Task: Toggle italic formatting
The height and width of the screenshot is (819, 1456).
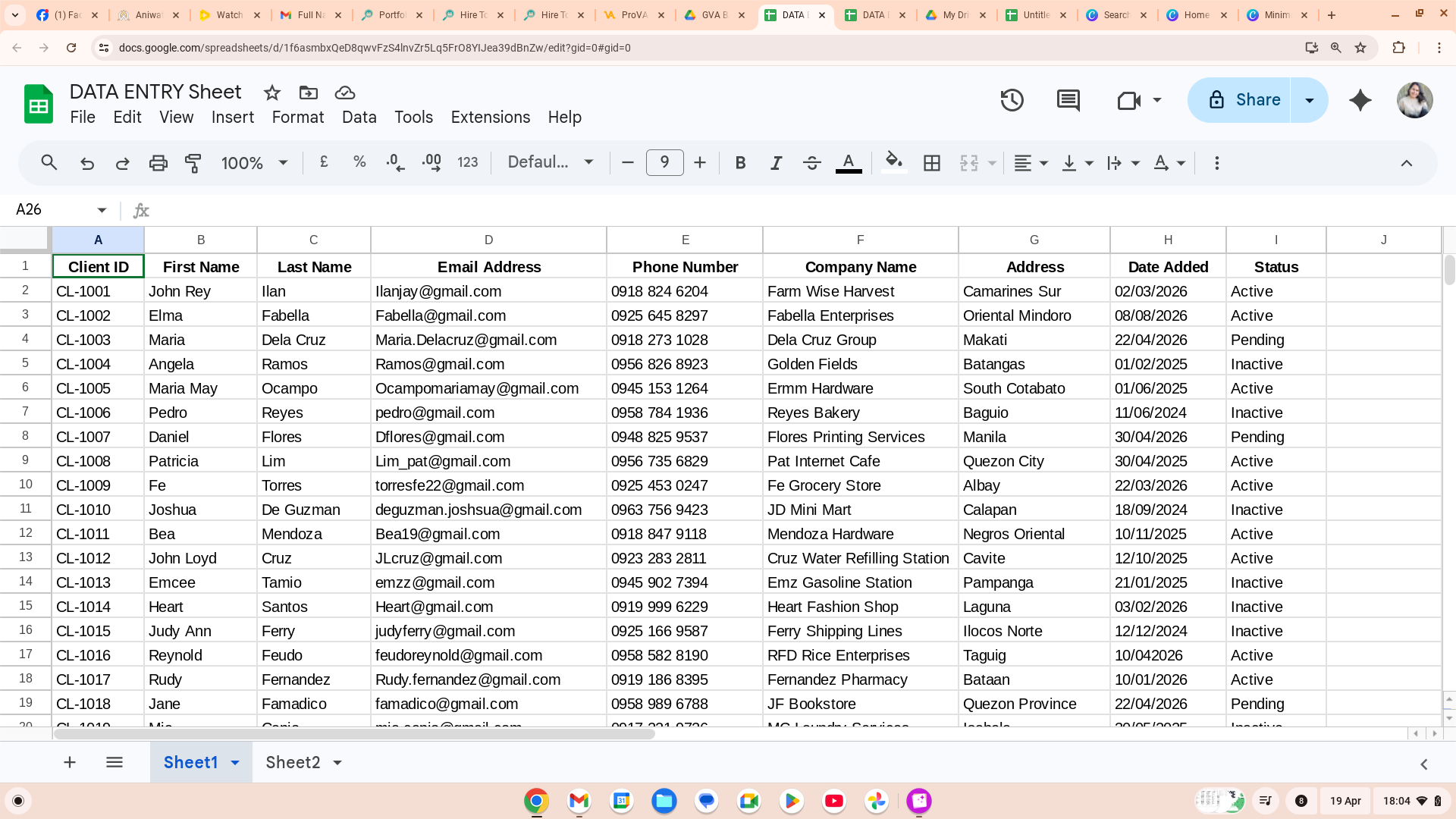Action: (x=776, y=163)
